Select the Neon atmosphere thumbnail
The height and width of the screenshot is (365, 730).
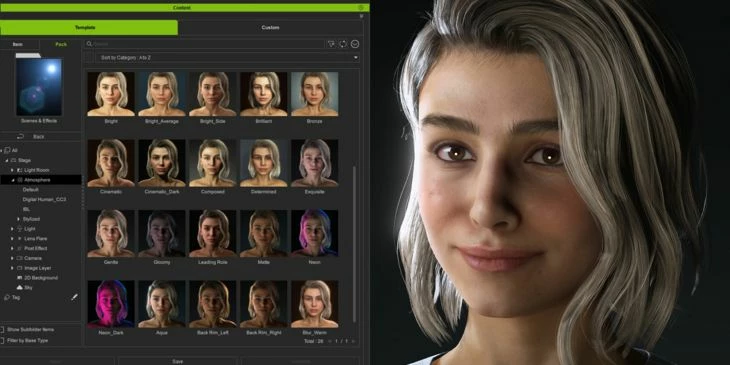(314, 233)
